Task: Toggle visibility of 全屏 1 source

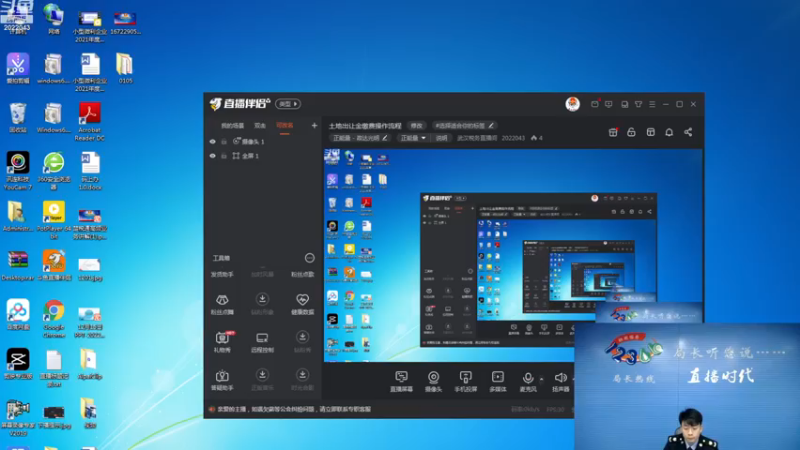Action: pyautogui.click(x=212, y=156)
